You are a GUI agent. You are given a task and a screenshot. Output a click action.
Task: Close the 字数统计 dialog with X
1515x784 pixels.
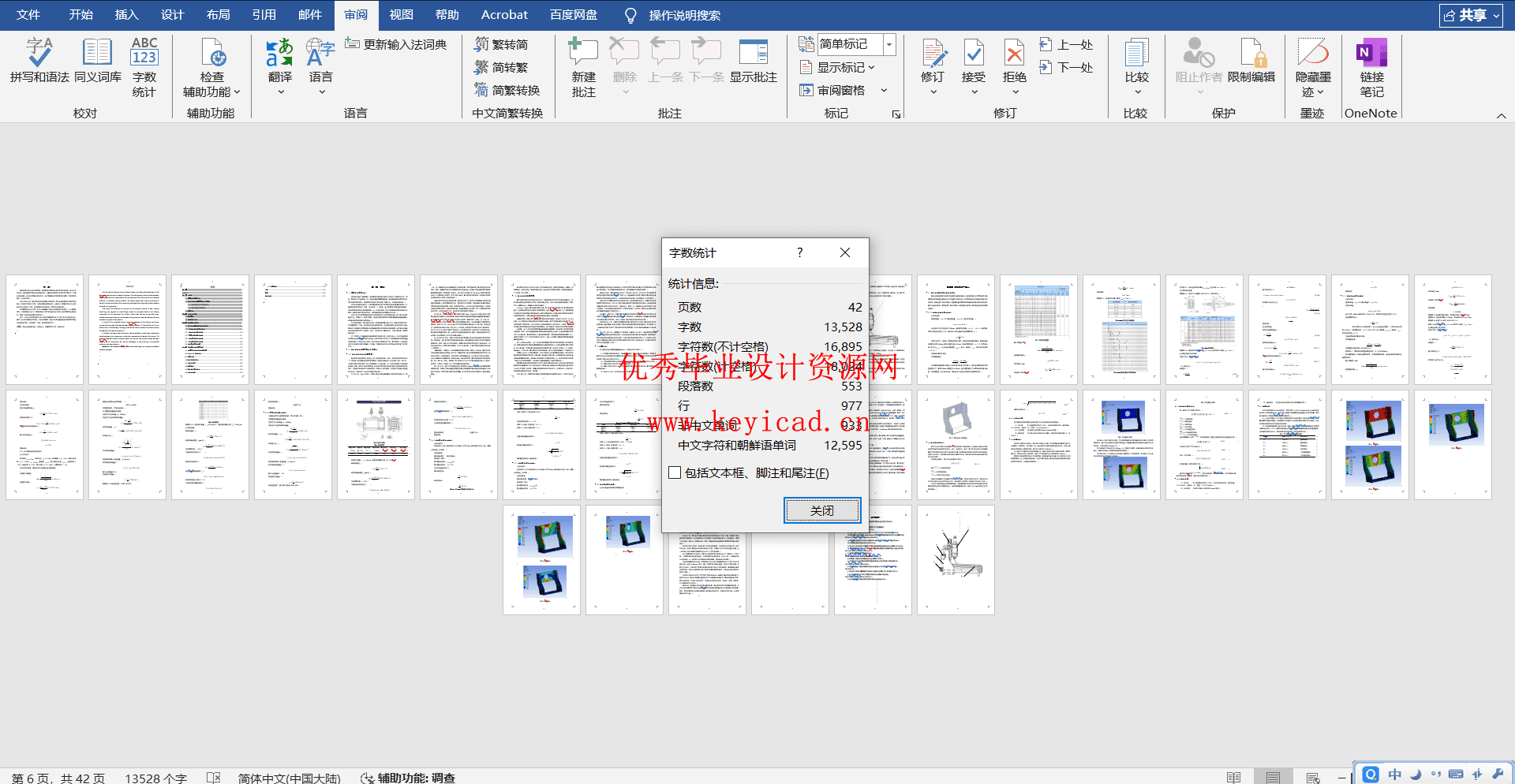coord(845,252)
